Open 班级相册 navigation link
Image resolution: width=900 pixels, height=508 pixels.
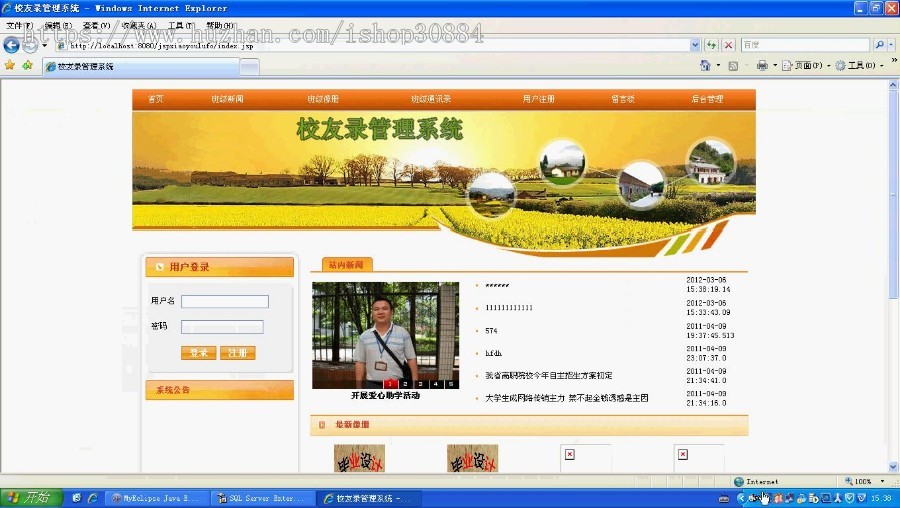323,99
